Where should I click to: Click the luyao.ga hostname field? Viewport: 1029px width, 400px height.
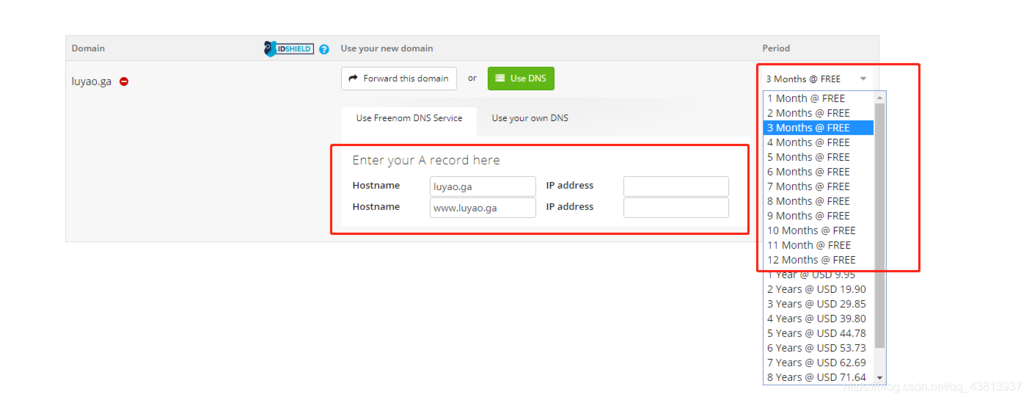point(483,186)
